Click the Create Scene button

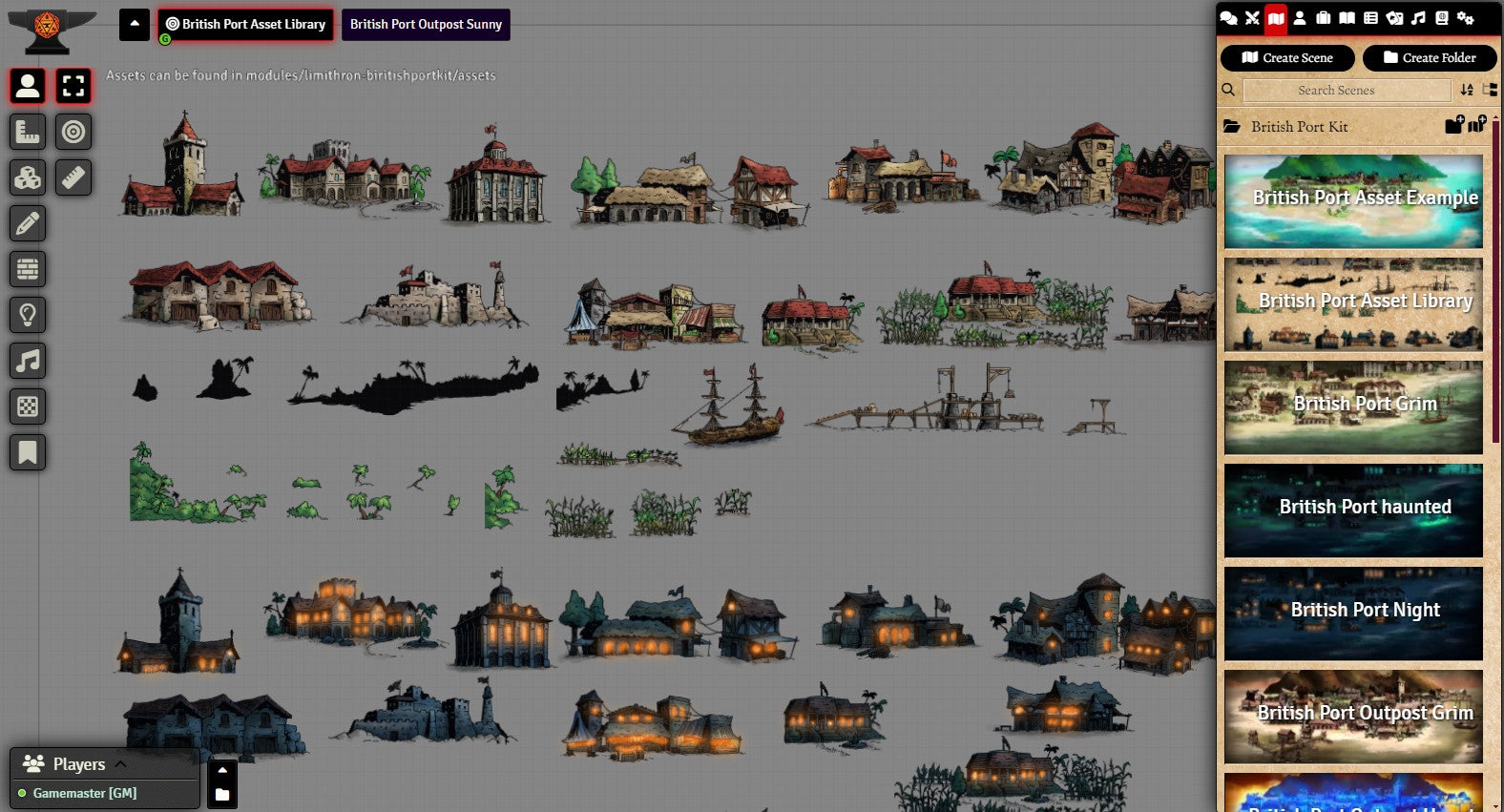click(1287, 58)
